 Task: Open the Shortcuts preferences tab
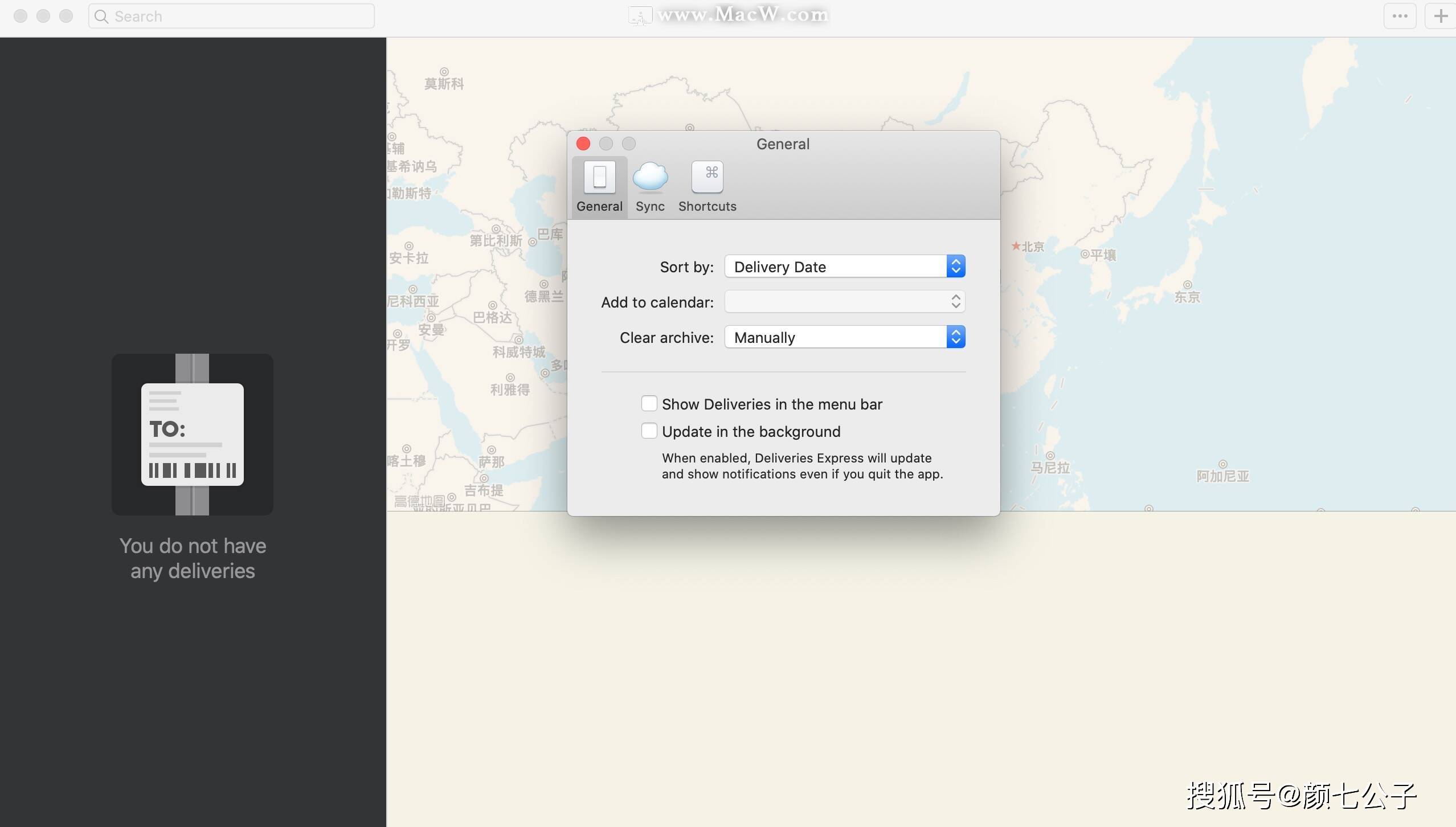click(x=707, y=187)
